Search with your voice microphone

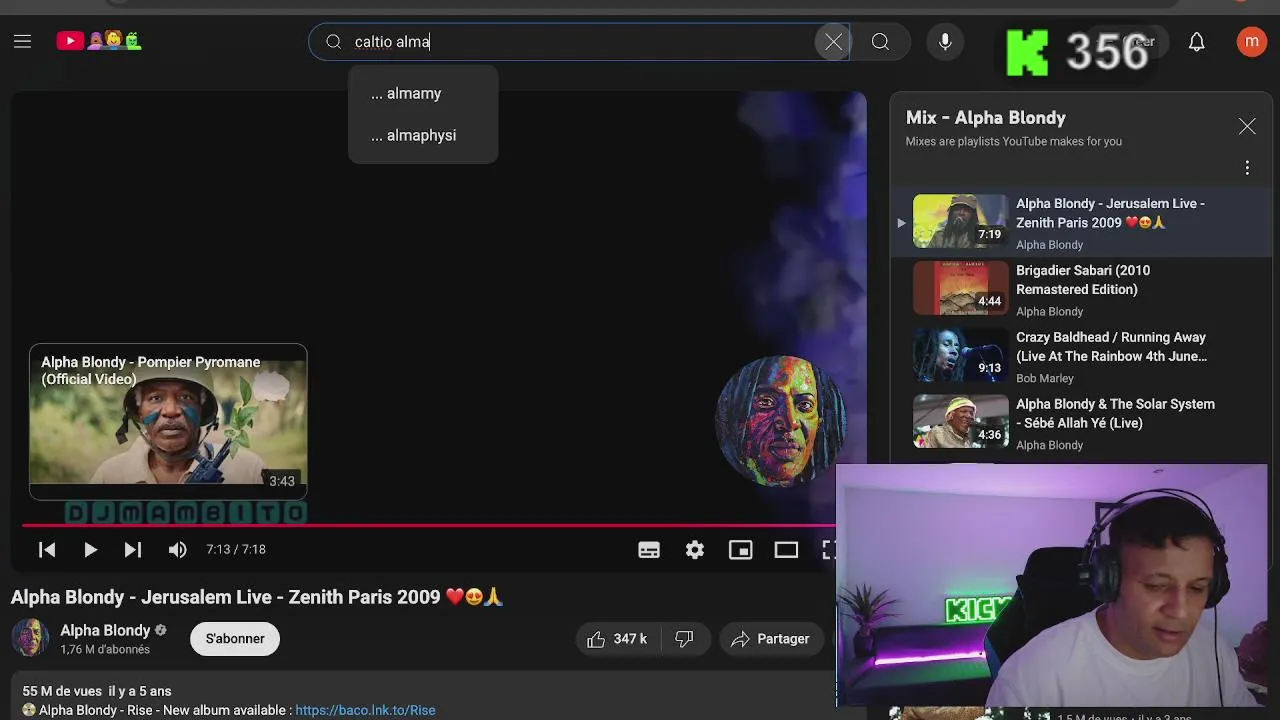pyautogui.click(x=945, y=42)
